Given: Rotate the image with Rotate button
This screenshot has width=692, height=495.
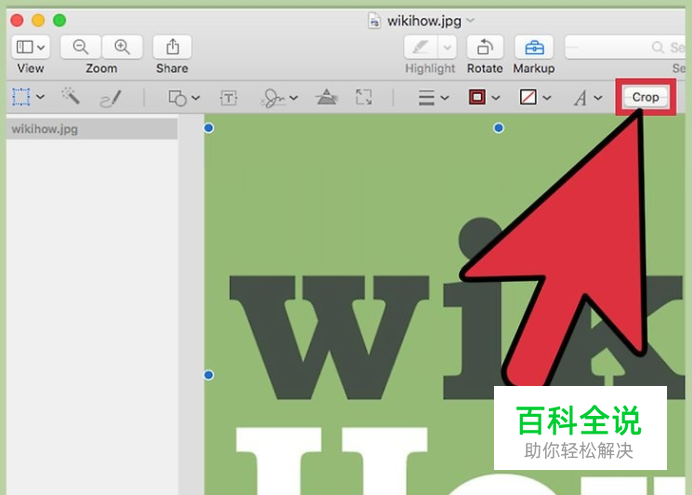Looking at the screenshot, I should pyautogui.click(x=485, y=47).
